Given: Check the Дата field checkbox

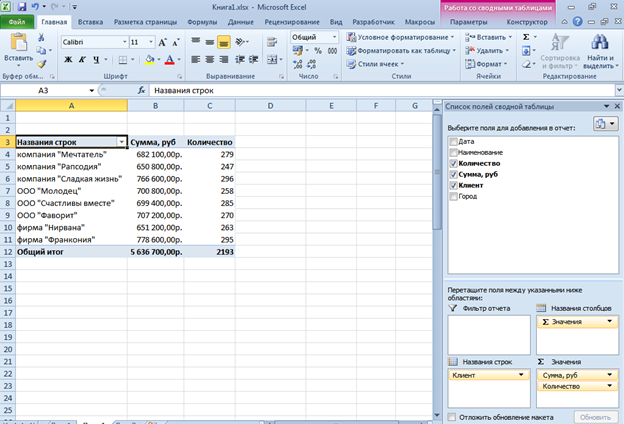Looking at the screenshot, I should pyautogui.click(x=454, y=141).
